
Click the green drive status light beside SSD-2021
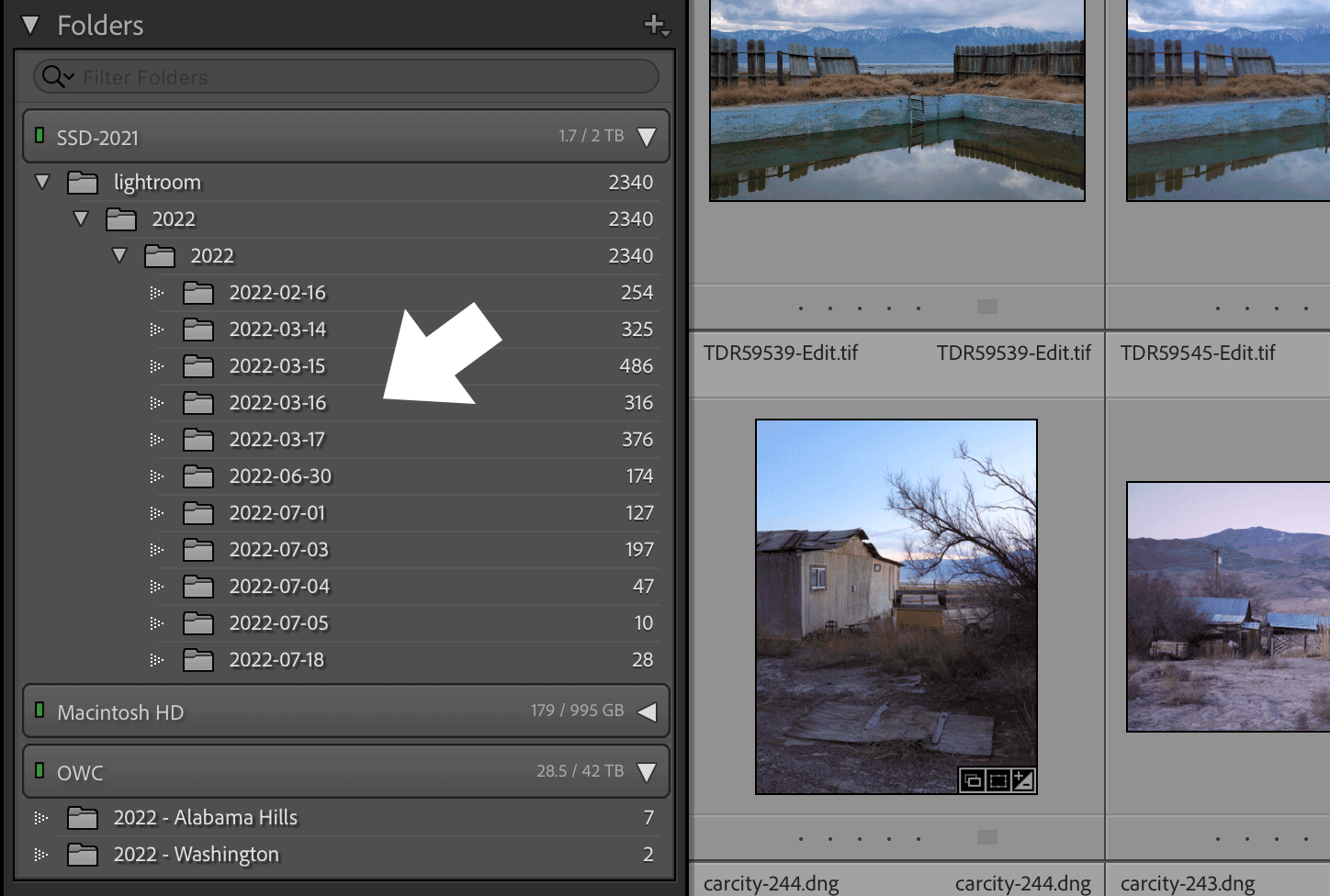39,135
